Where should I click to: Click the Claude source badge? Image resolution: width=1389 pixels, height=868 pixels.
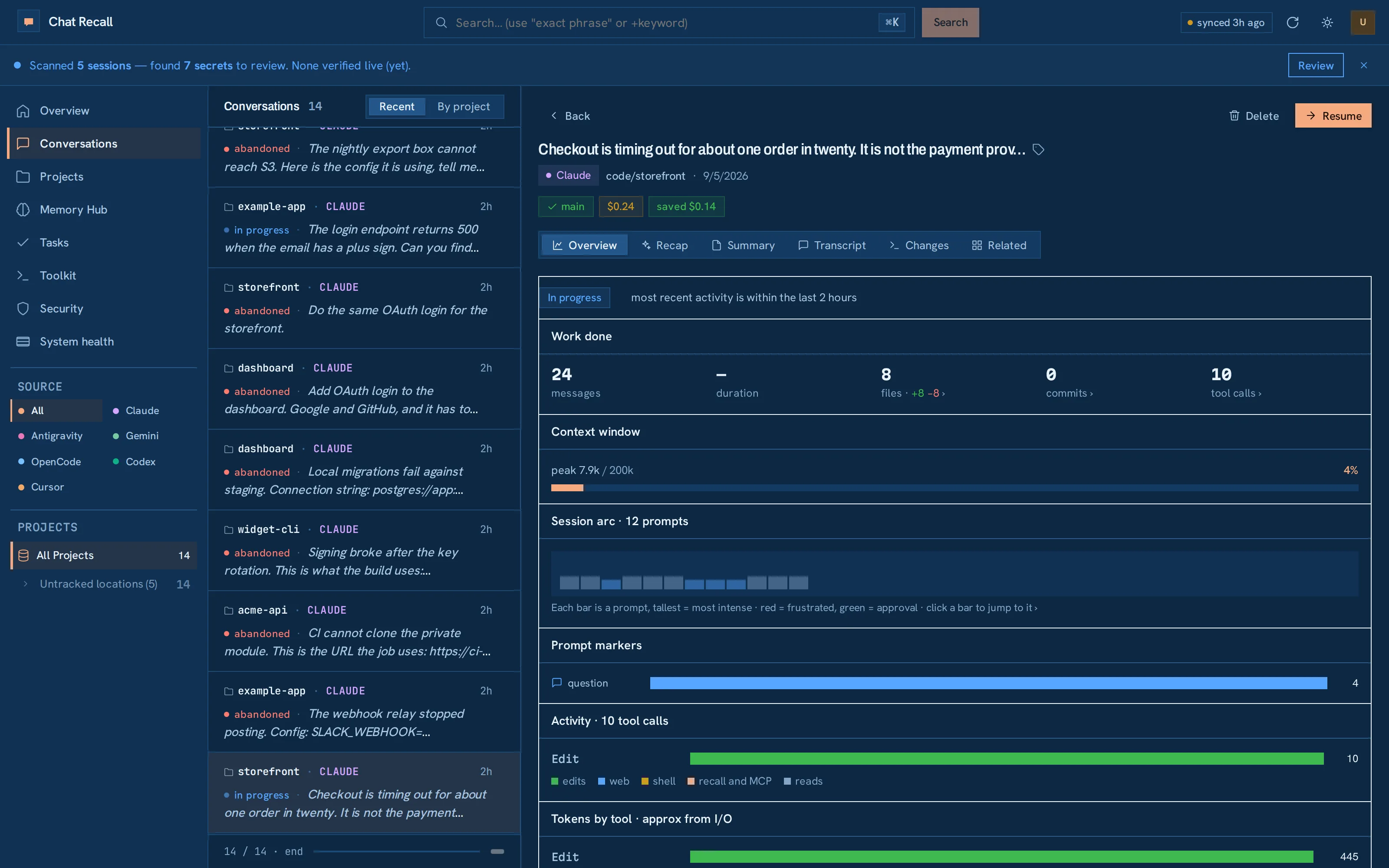[x=568, y=176]
